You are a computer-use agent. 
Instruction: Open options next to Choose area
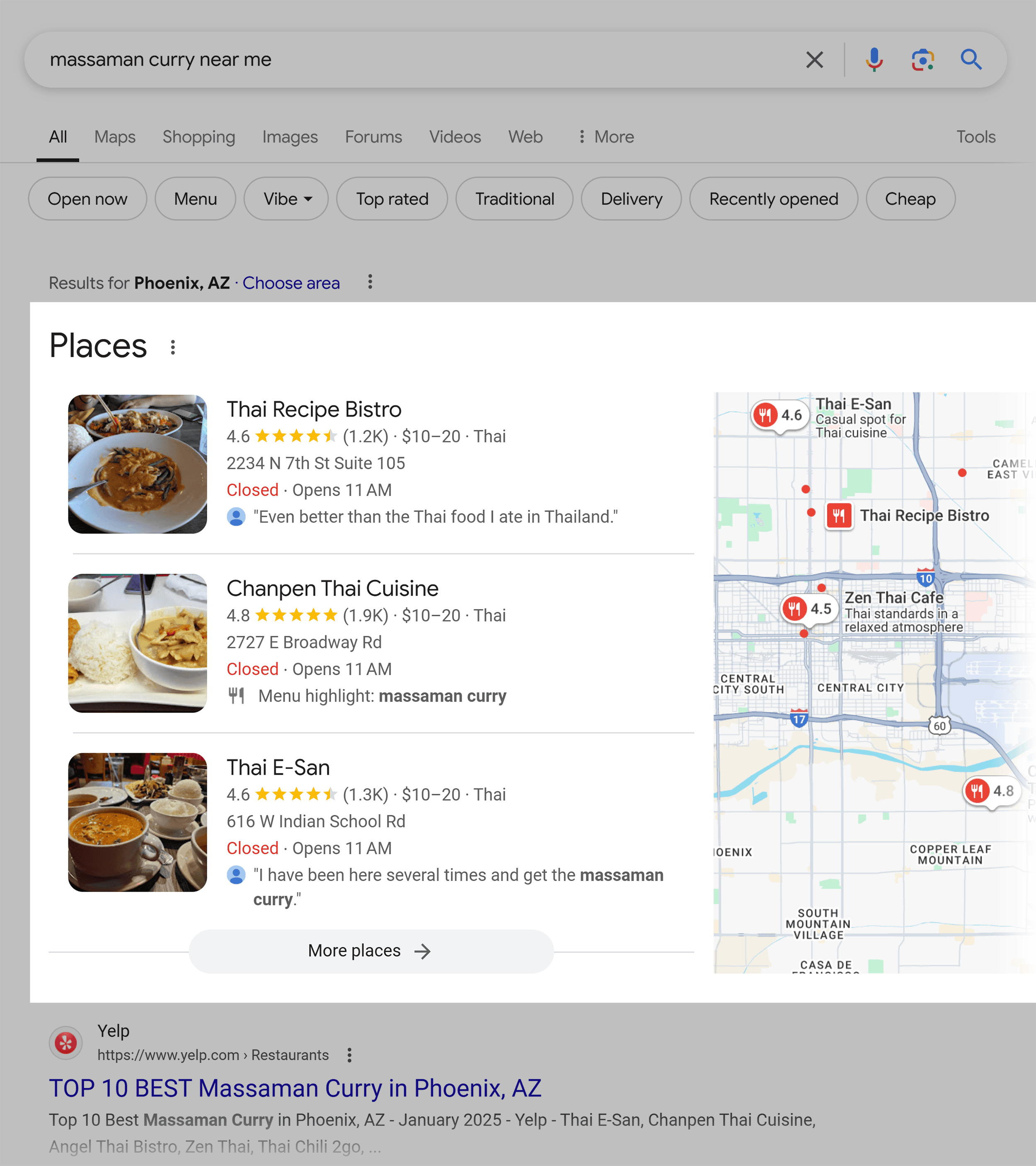370,282
